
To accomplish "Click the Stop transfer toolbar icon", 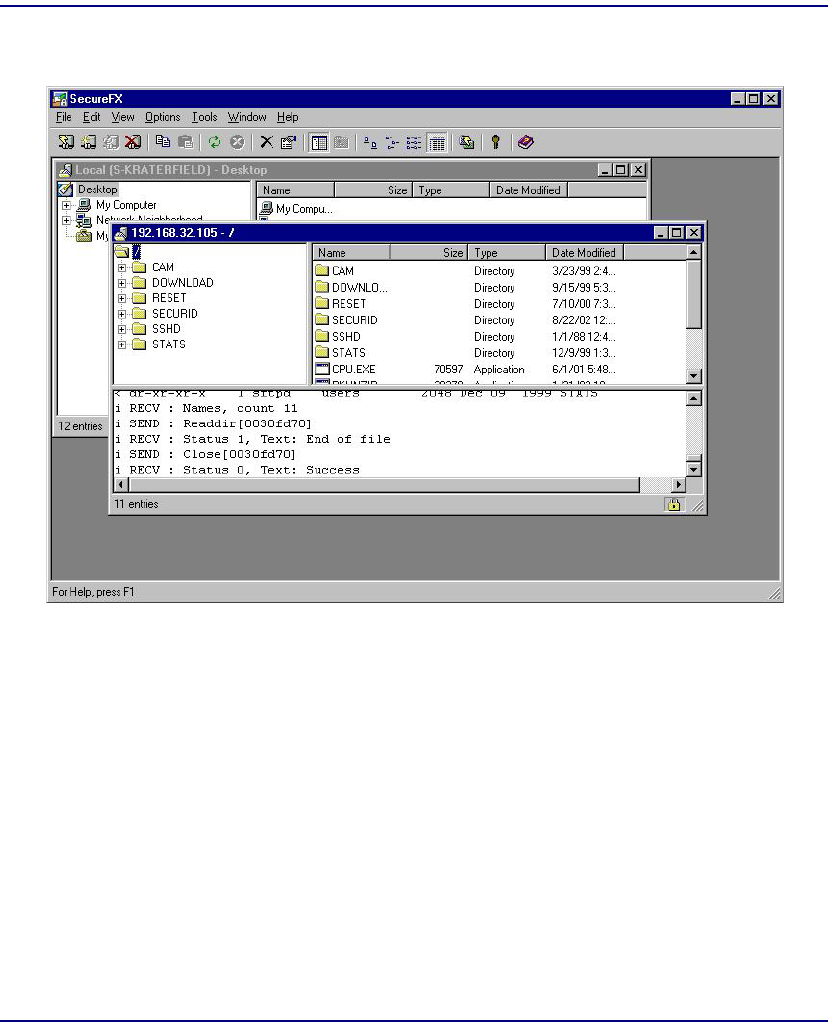I will 237,142.
